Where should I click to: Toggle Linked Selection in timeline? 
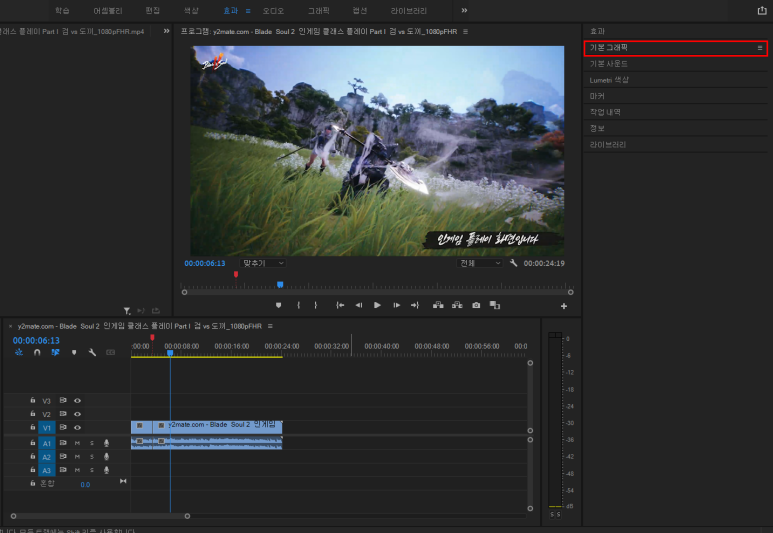(x=55, y=352)
